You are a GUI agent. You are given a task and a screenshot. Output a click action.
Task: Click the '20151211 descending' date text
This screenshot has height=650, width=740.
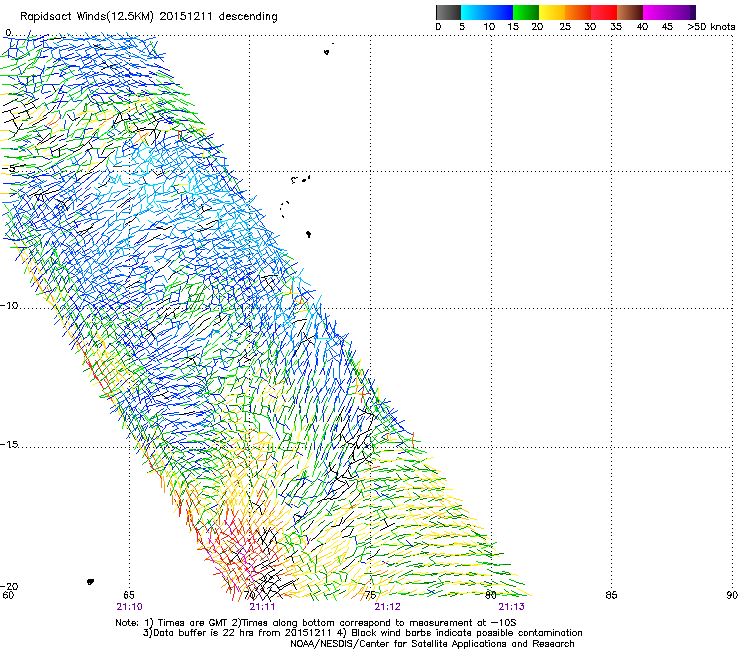219,17
